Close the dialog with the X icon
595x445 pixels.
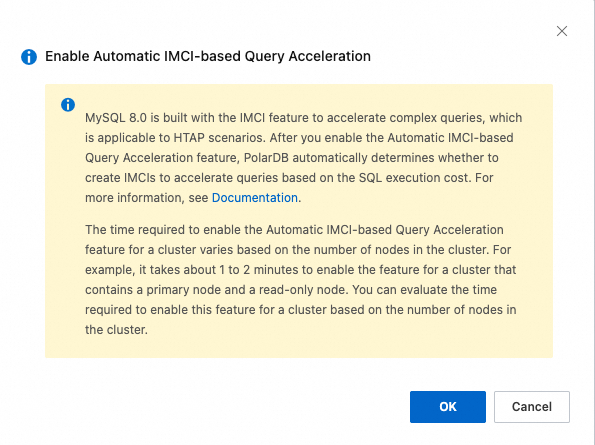562,31
